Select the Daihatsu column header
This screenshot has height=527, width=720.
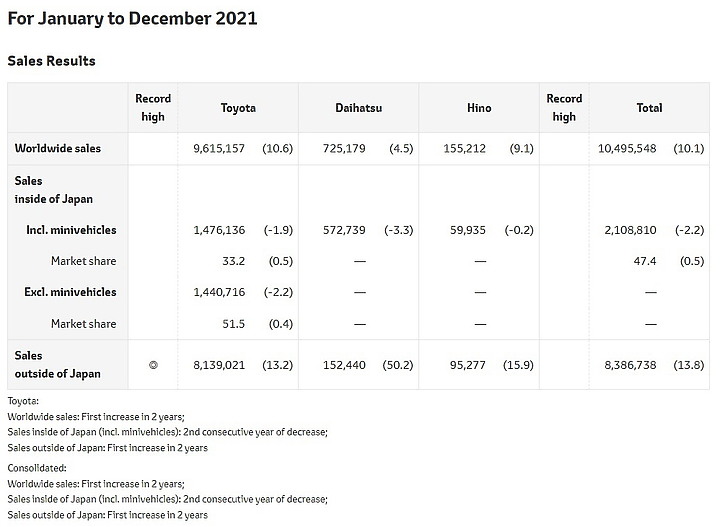[359, 108]
